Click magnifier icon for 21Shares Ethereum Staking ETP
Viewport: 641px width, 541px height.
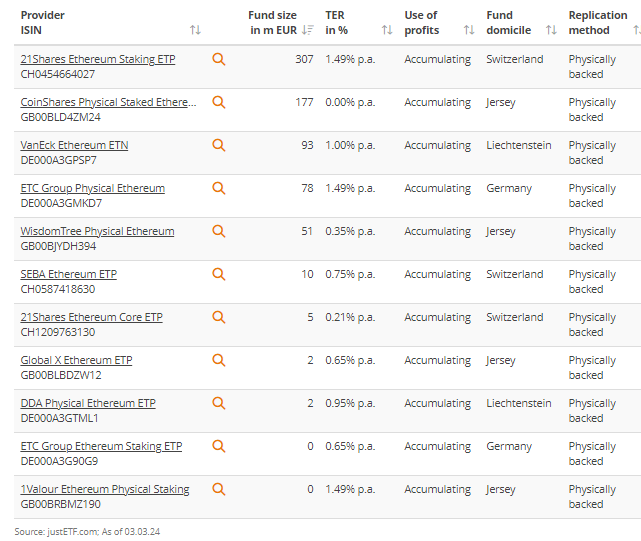pyautogui.click(x=219, y=59)
